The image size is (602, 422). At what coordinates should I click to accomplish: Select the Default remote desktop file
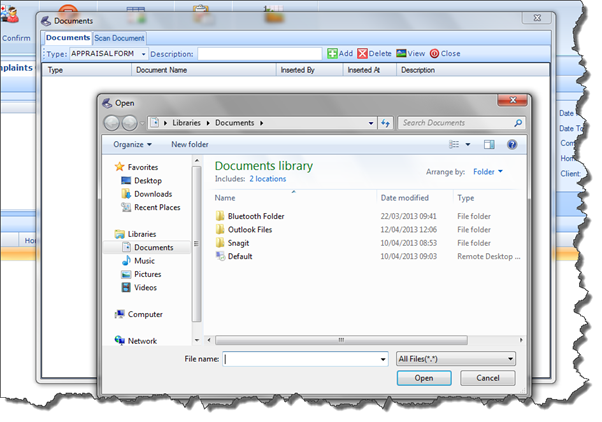(x=234, y=256)
